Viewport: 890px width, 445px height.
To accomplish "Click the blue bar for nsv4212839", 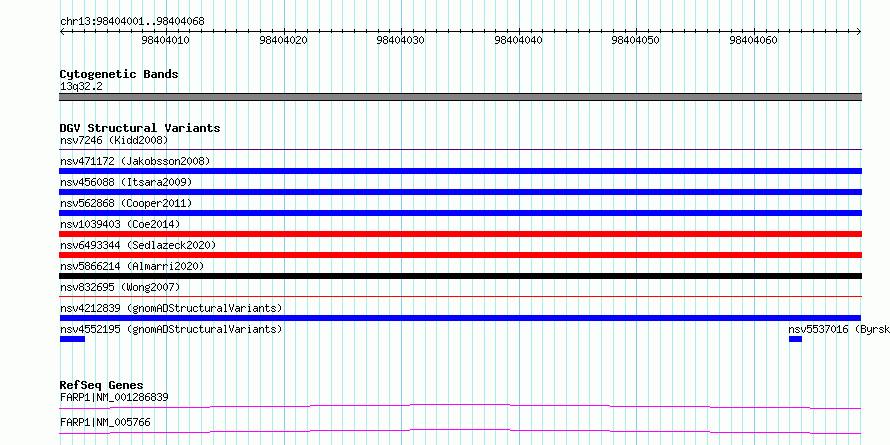I will point(460,318).
